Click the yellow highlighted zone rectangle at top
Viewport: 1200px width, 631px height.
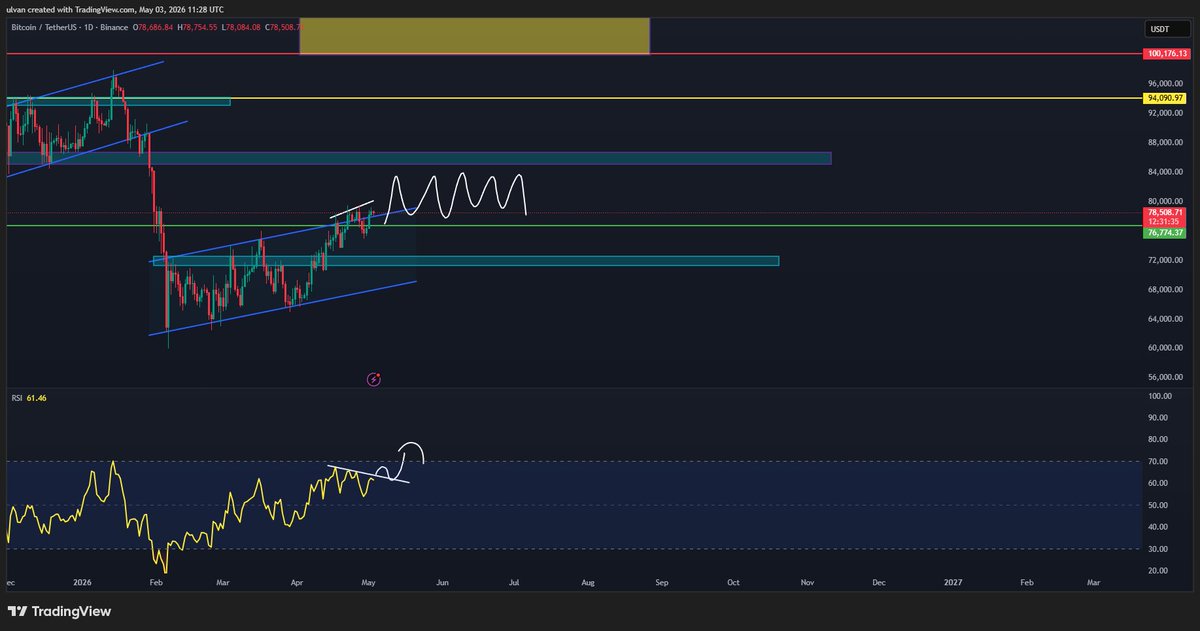[x=475, y=35]
